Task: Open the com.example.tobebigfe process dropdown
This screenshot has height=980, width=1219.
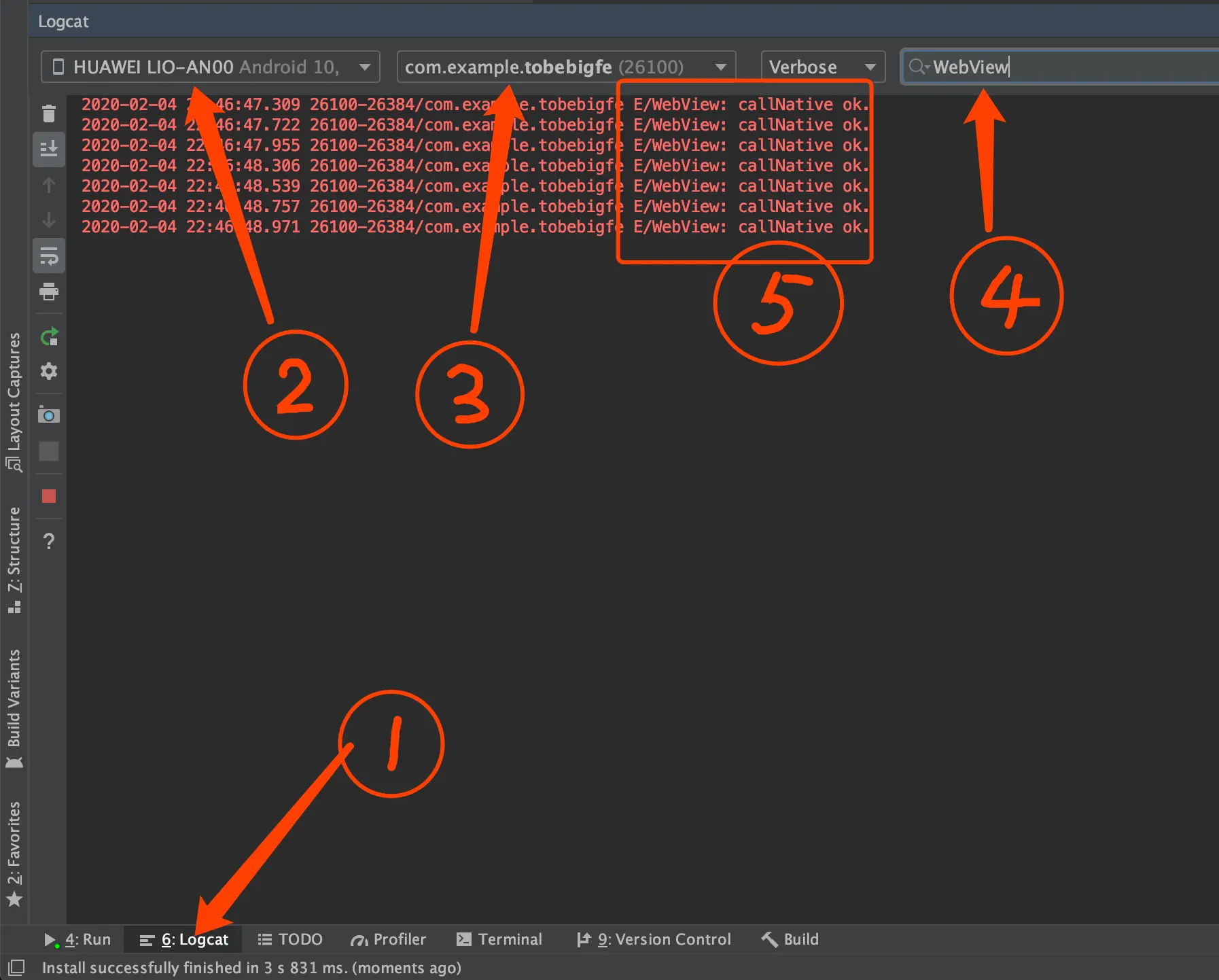Action: [x=566, y=67]
